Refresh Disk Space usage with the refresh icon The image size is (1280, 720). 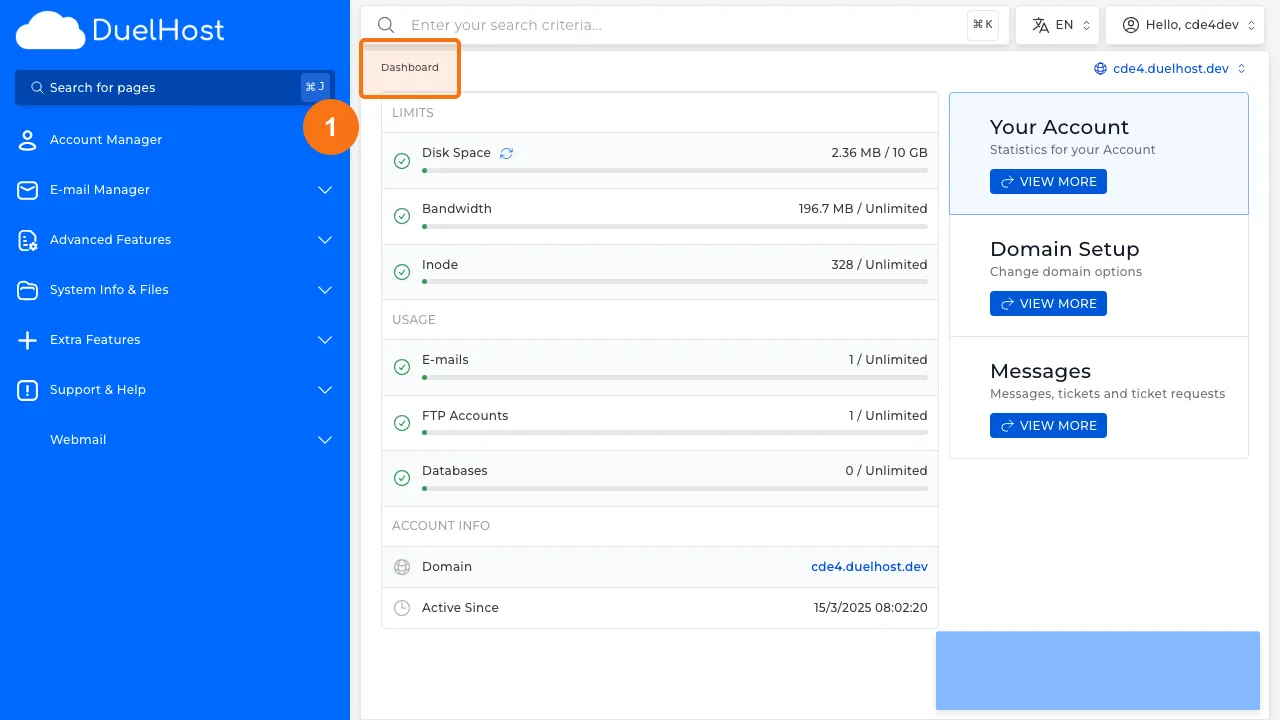tap(506, 152)
